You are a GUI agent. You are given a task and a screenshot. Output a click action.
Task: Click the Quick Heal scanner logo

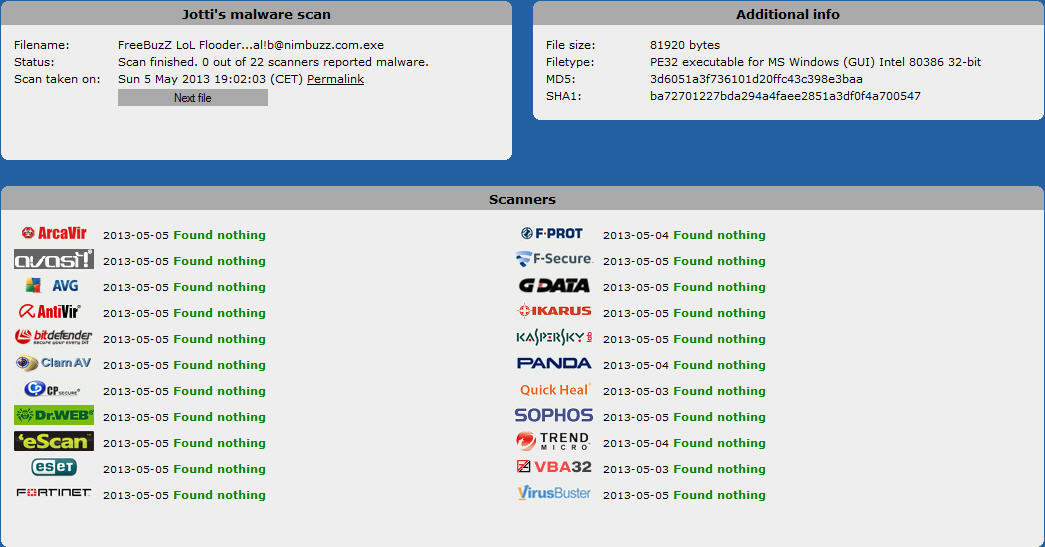555,390
